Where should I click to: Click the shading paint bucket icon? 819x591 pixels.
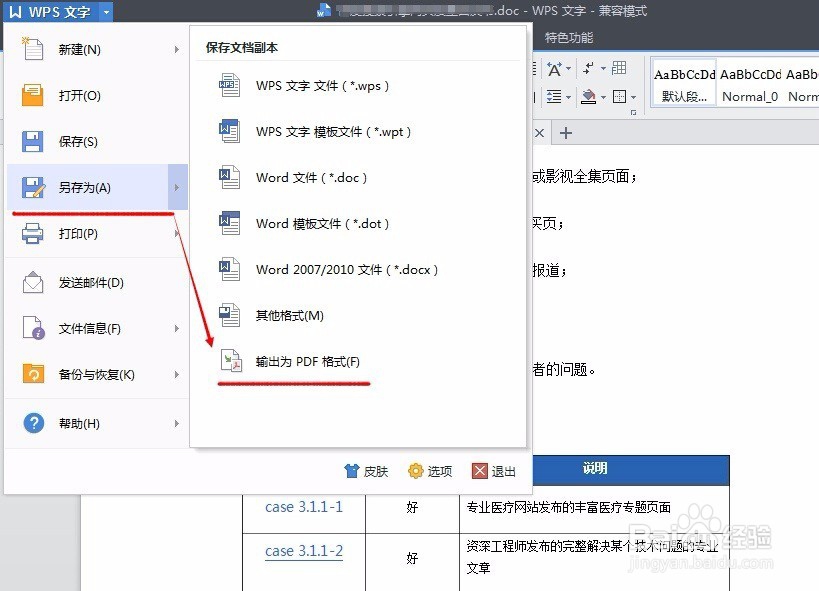pyautogui.click(x=589, y=97)
